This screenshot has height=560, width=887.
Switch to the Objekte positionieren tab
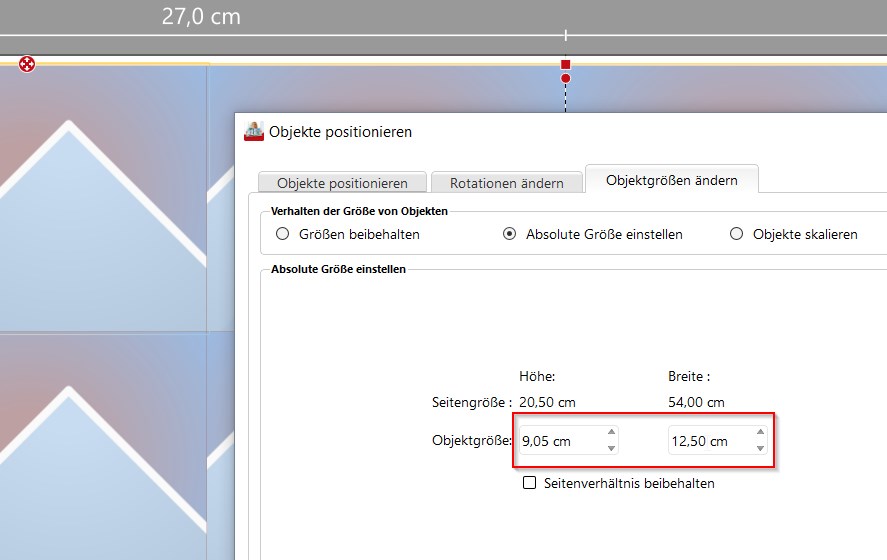click(x=342, y=183)
